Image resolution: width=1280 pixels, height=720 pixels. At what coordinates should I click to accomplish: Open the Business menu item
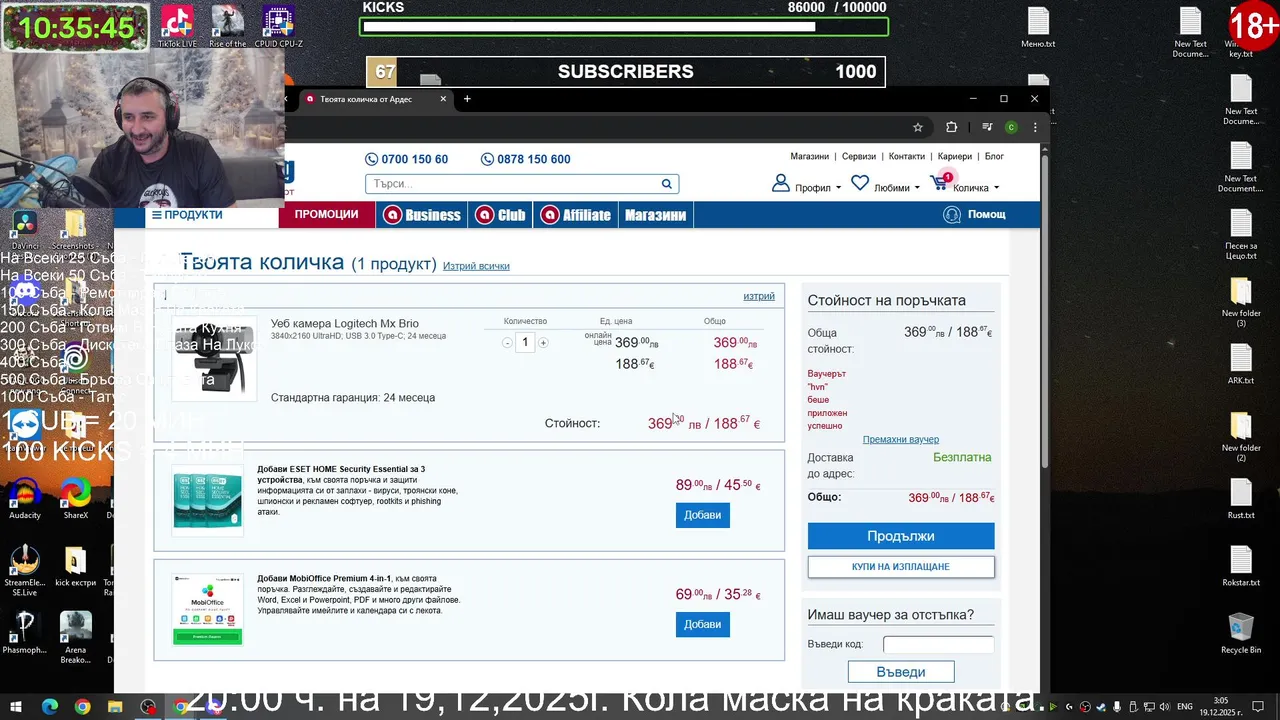click(x=422, y=215)
